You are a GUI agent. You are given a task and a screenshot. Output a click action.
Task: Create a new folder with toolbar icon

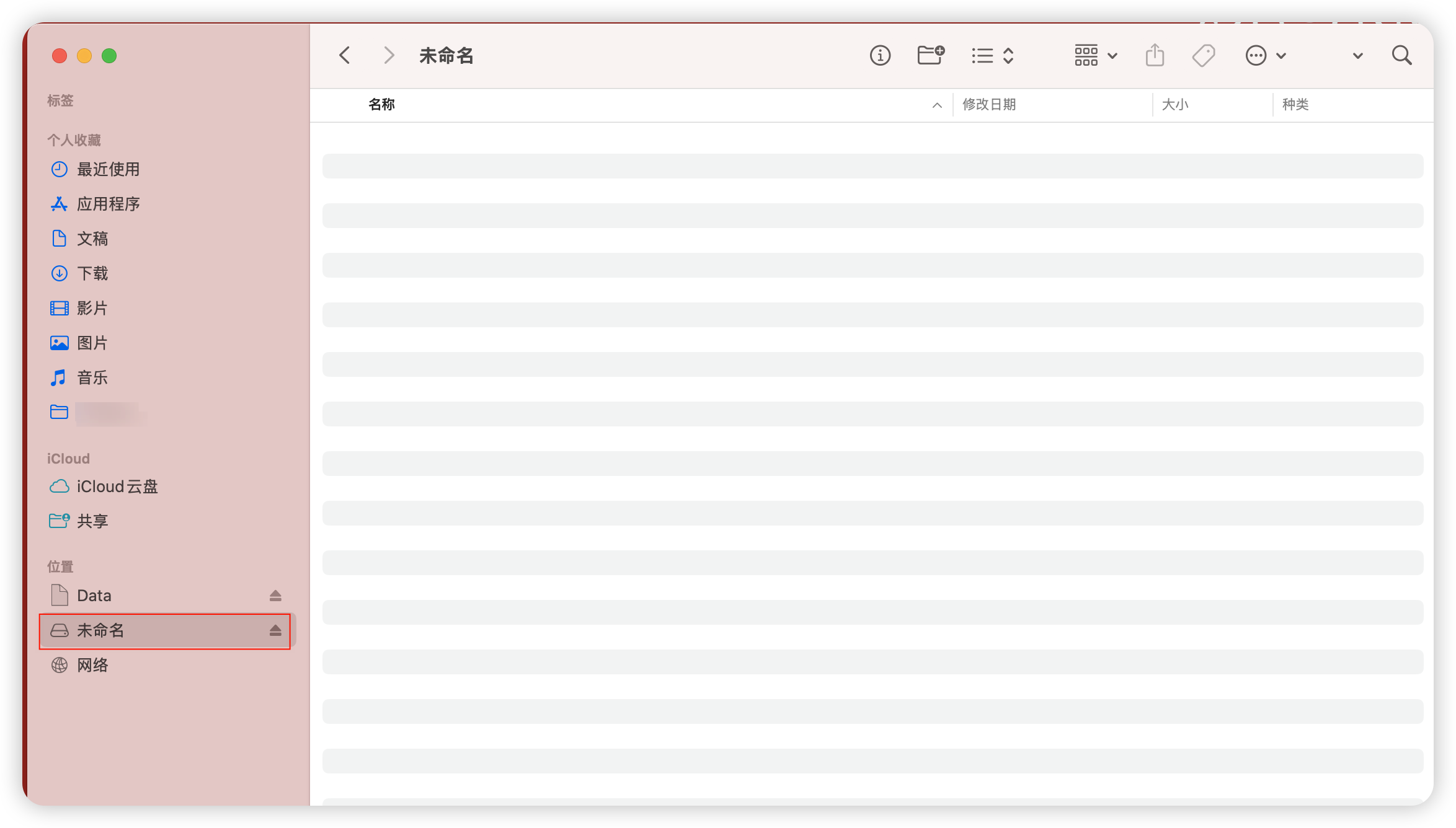pyautogui.click(x=931, y=55)
